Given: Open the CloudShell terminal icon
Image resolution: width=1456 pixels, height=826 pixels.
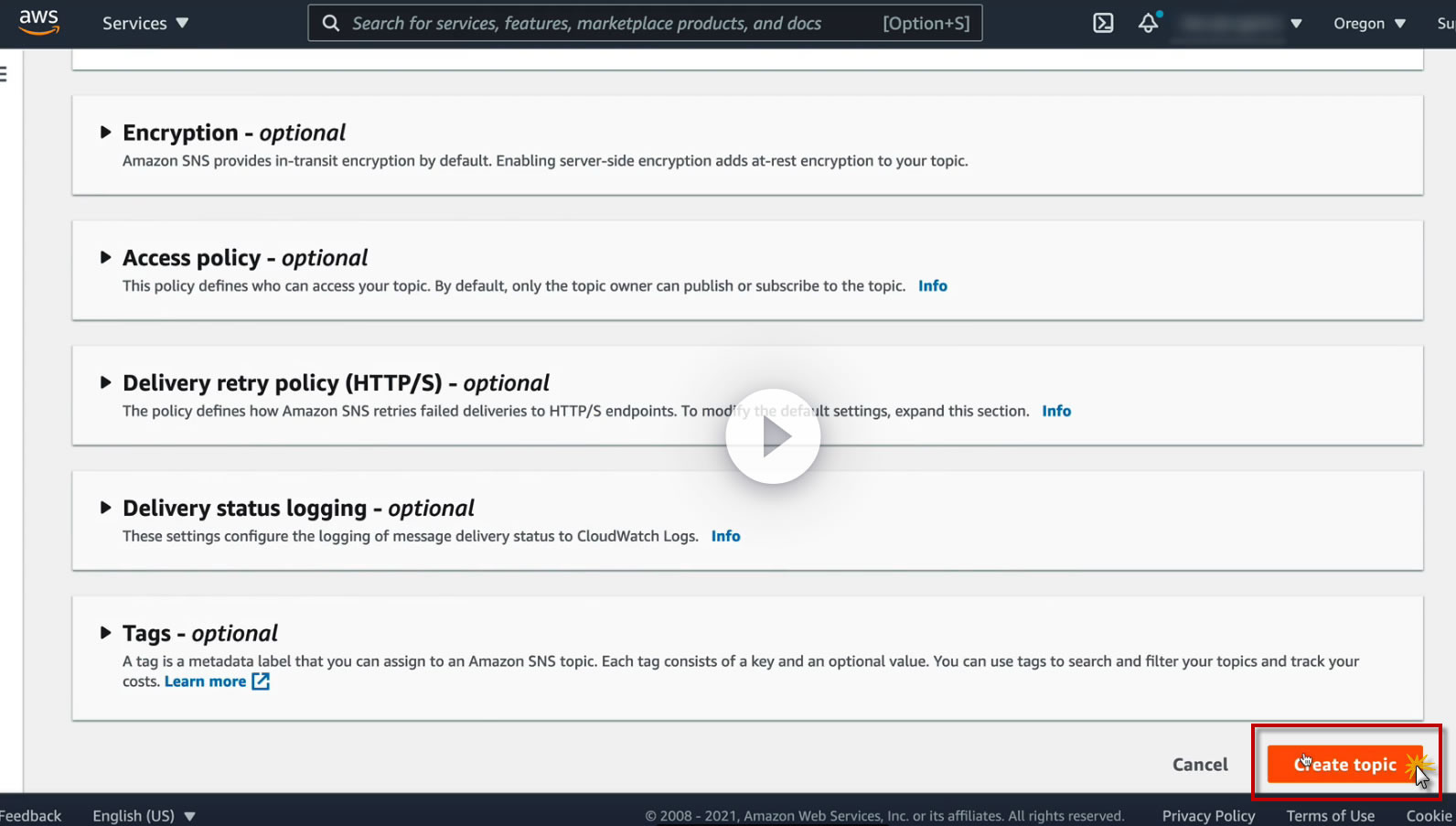Looking at the screenshot, I should [1103, 23].
